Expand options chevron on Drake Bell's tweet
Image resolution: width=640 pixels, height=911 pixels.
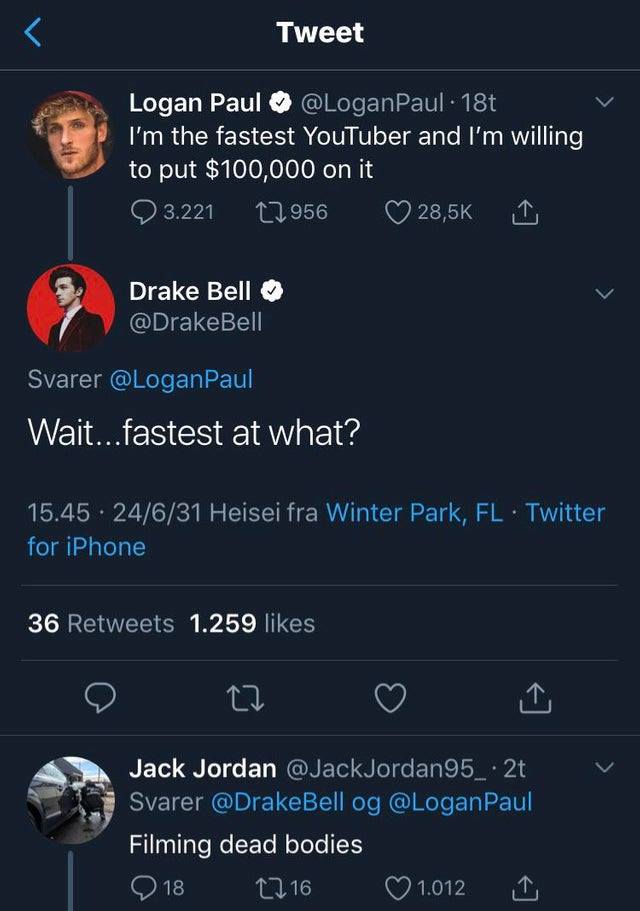tap(605, 293)
